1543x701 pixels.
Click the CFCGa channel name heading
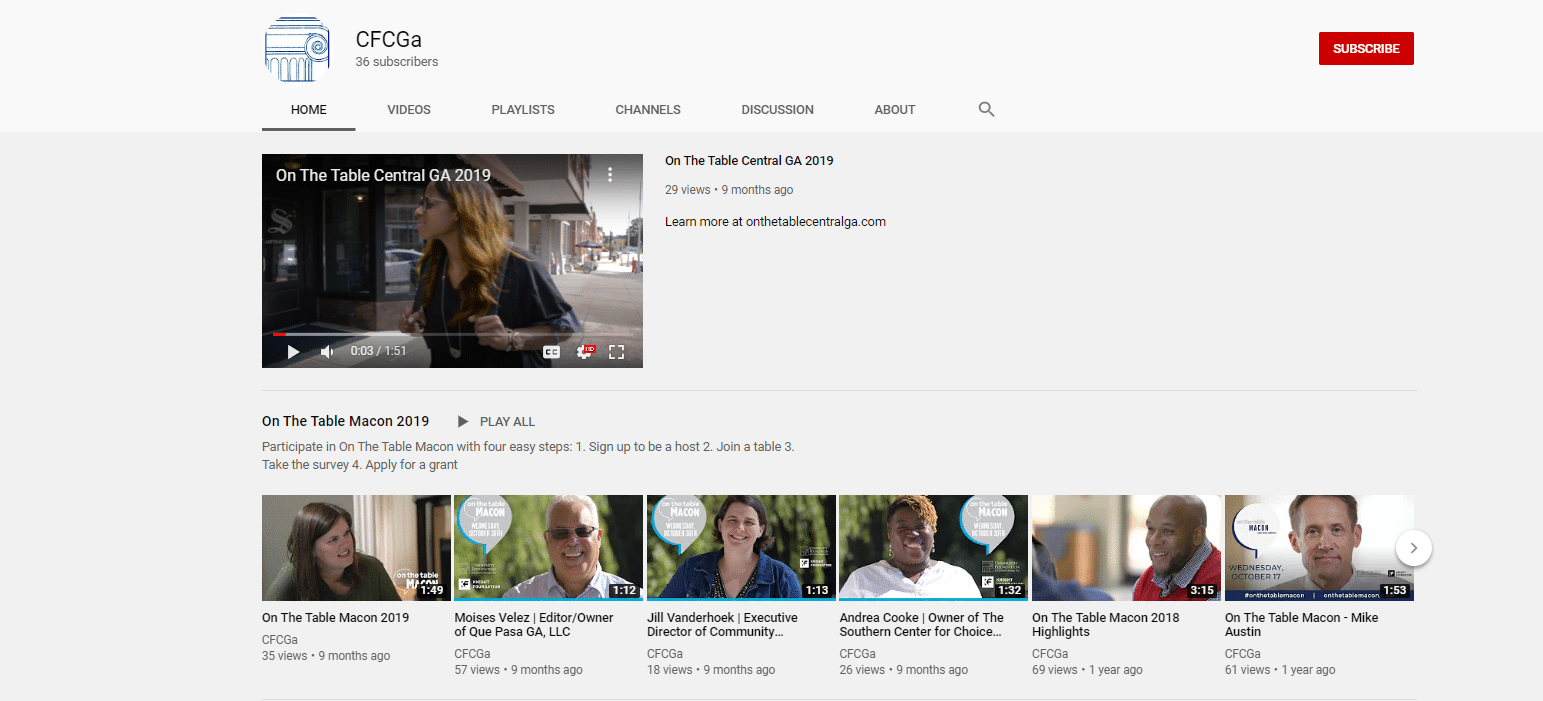[x=388, y=39]
